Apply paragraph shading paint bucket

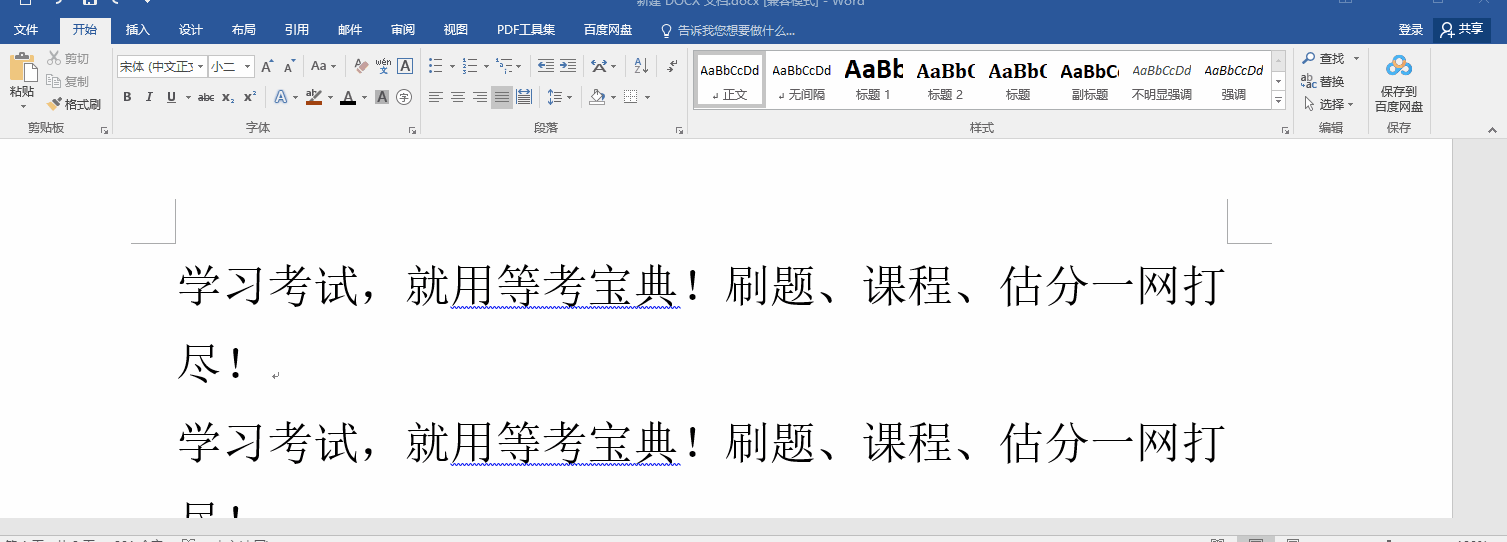click(x=597, y=97)
